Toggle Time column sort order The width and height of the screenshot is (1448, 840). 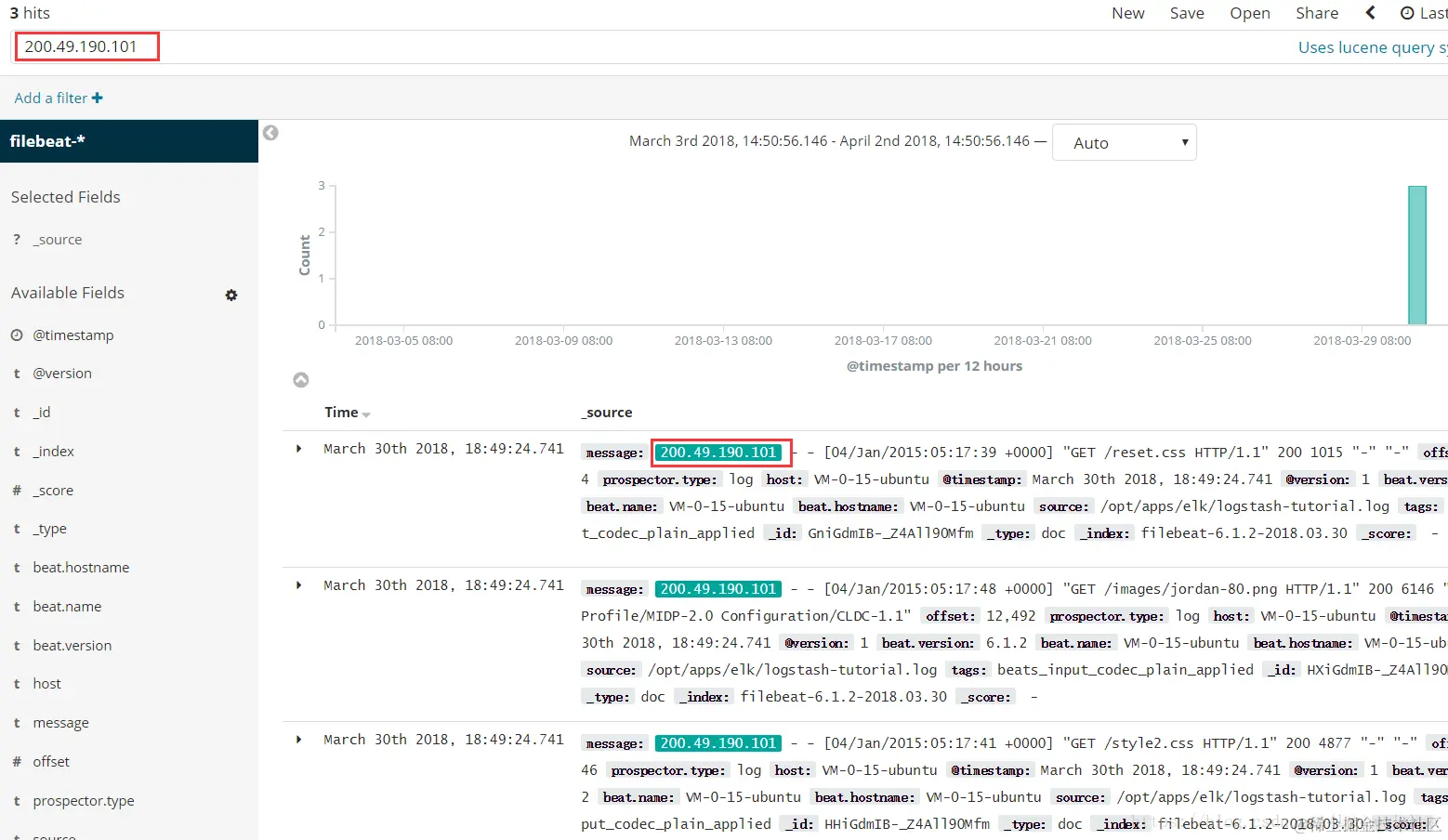point(364,413)
